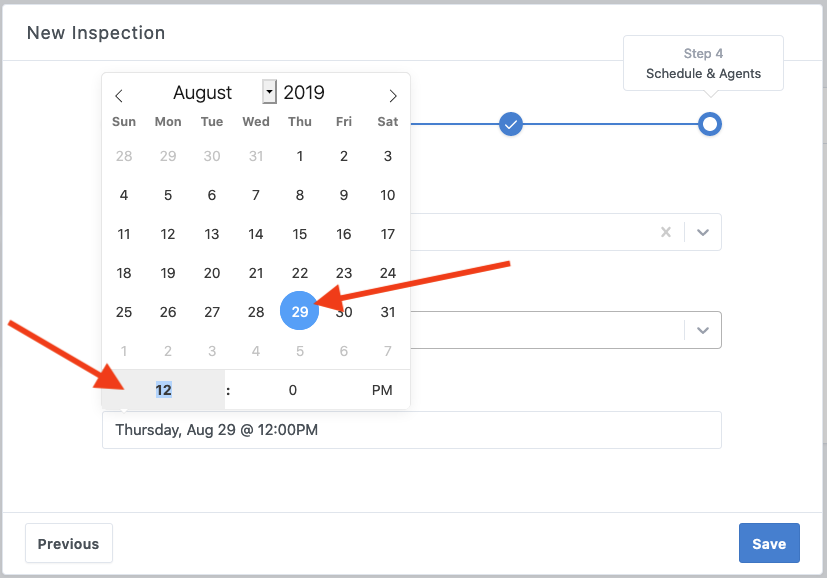Click the hour field showing 12
Screen dimensions: 827x578
[164, 390]
